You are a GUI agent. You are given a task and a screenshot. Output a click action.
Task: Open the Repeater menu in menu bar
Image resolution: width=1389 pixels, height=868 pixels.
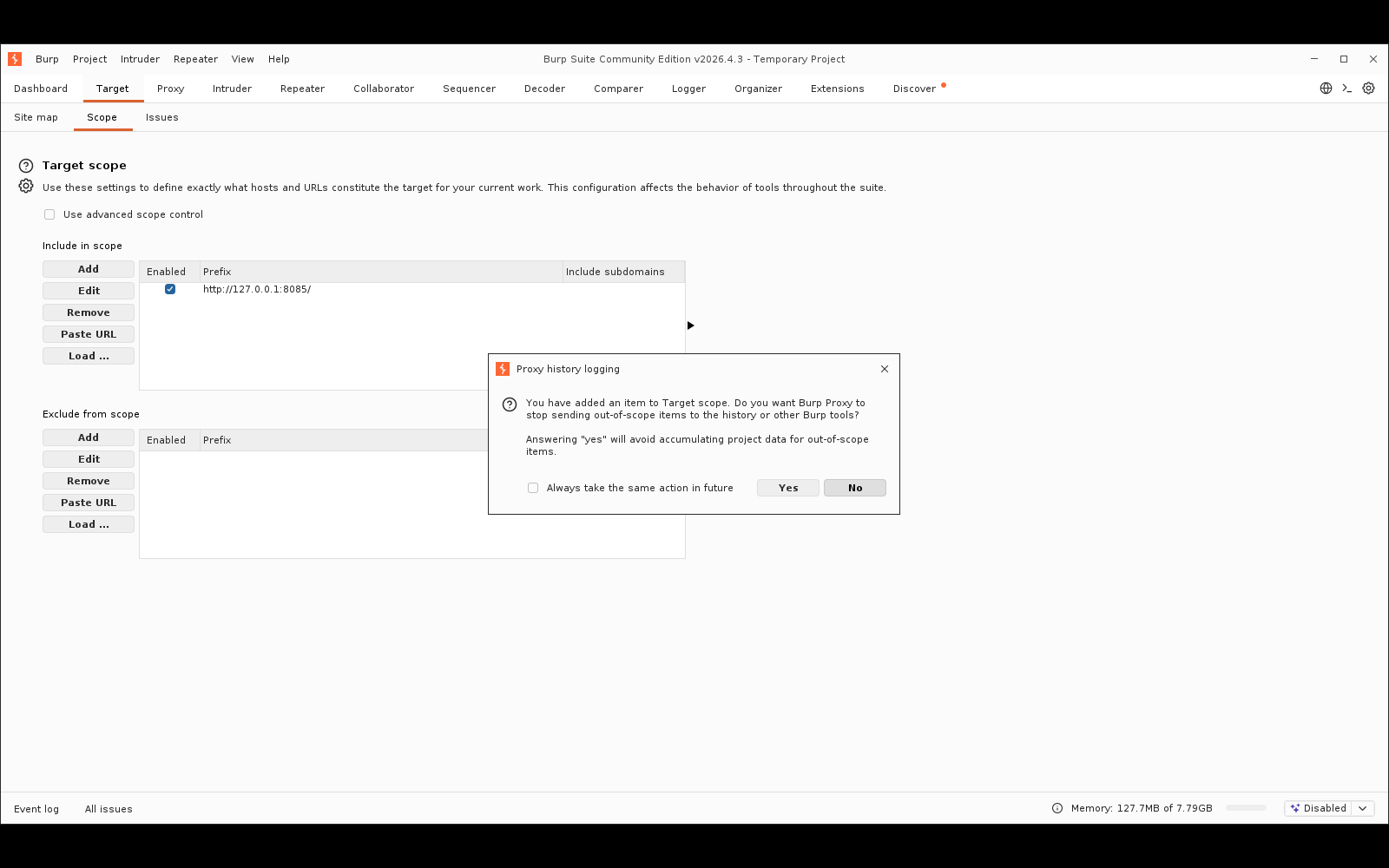195,59
